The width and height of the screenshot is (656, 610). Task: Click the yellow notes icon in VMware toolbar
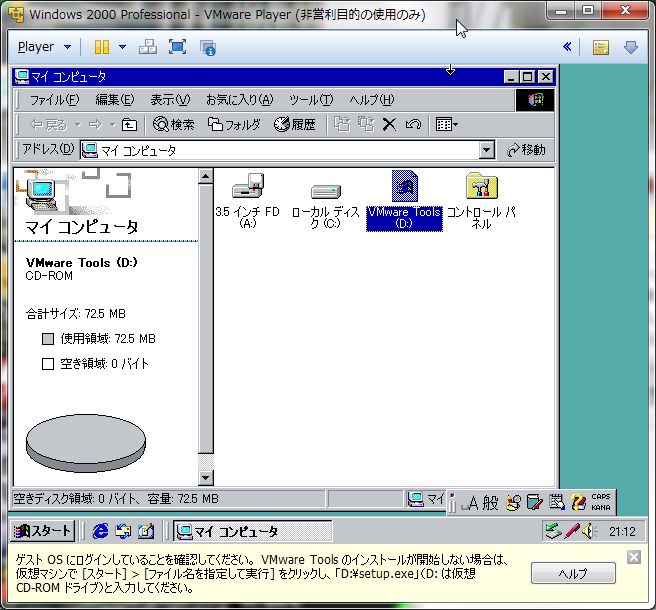[x=601, y=47]
